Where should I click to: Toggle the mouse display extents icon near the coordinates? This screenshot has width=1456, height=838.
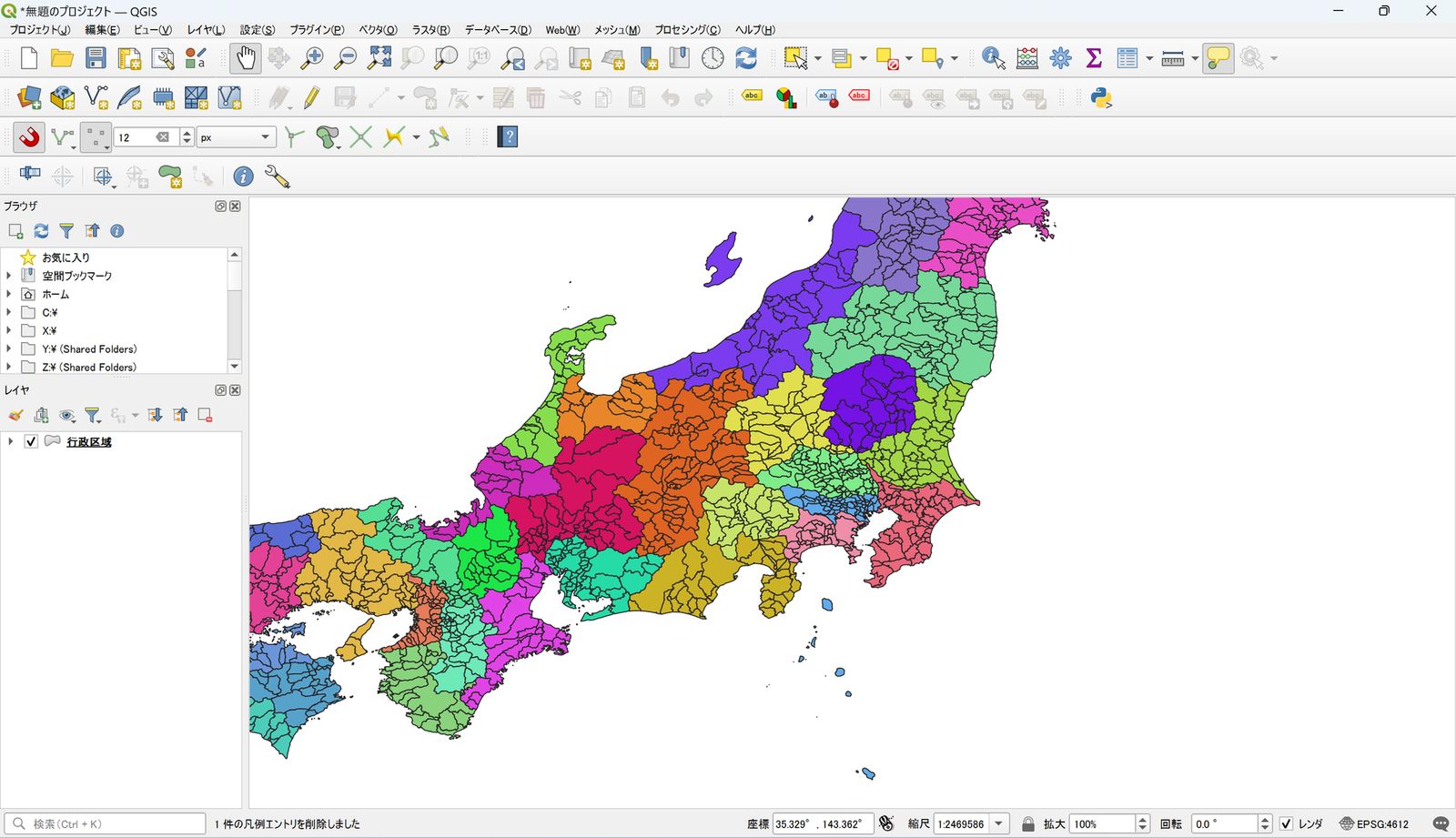(x=886, y=823)
